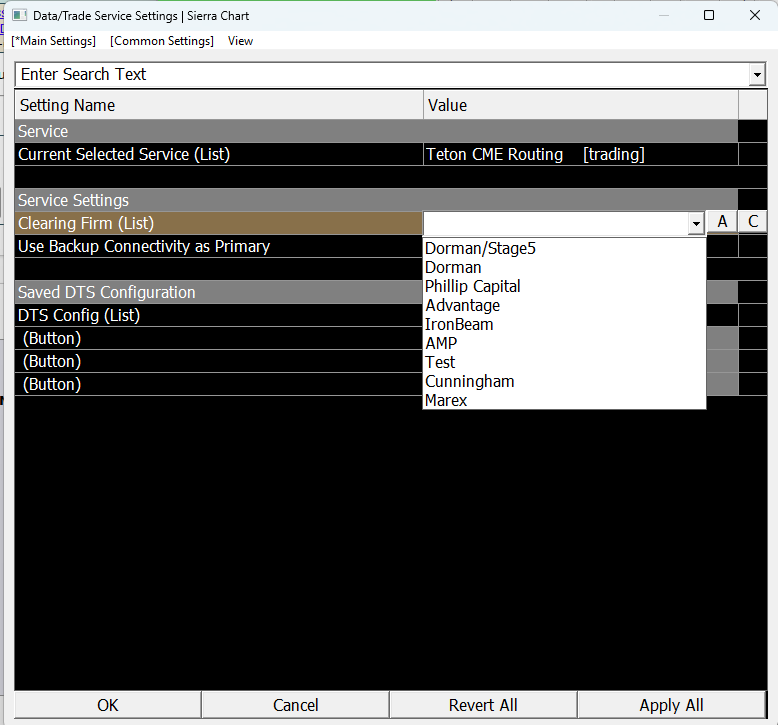Click the C button beside Clearing Firm
The height and width of the screenshot is (725, 778).
pyautogui.click(x=753, y=222)
